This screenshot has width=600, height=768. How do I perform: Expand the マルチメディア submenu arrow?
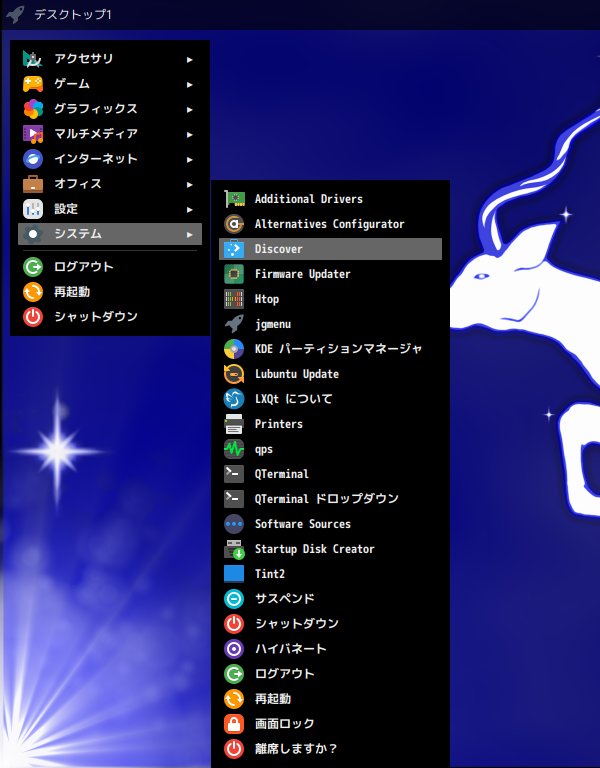[190, 135]
